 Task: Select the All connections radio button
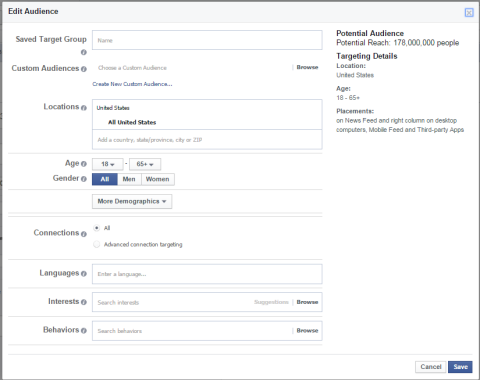pyautogui.click(x=97, y=228)
